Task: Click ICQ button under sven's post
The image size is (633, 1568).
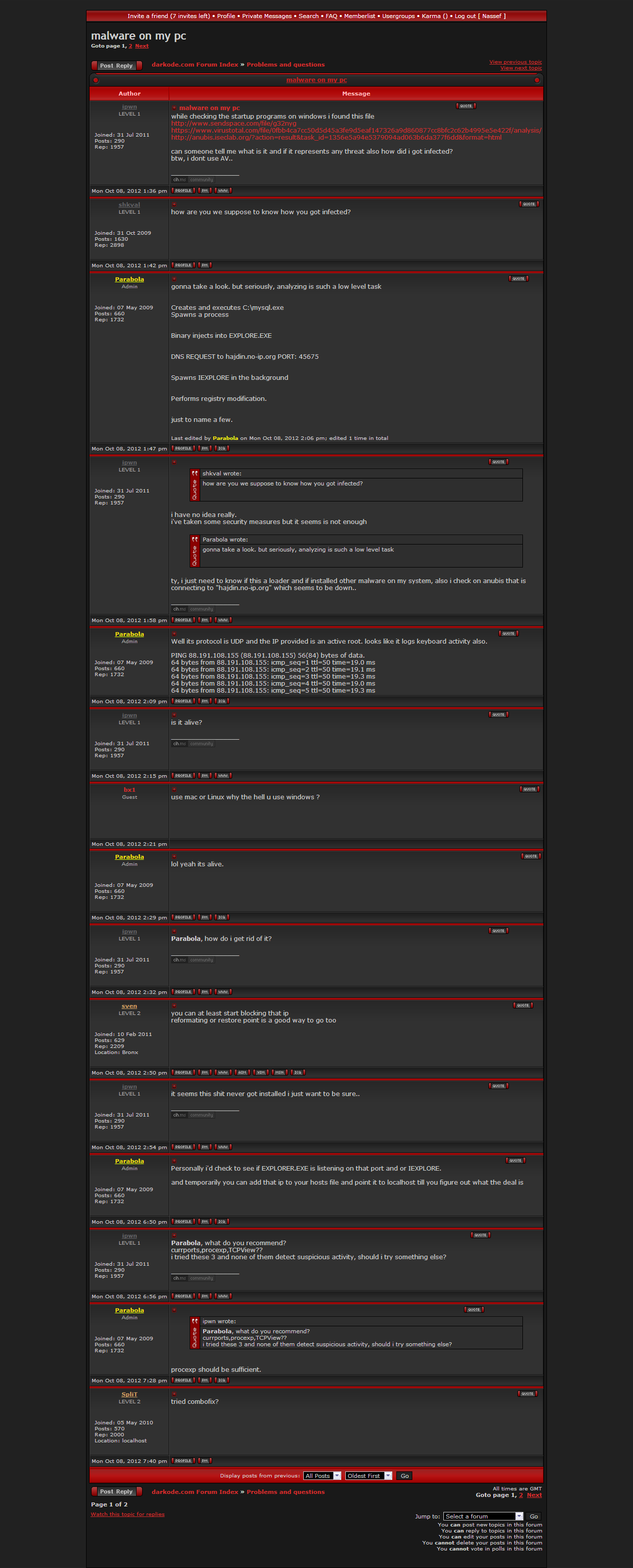Action: pos(297,1073)
